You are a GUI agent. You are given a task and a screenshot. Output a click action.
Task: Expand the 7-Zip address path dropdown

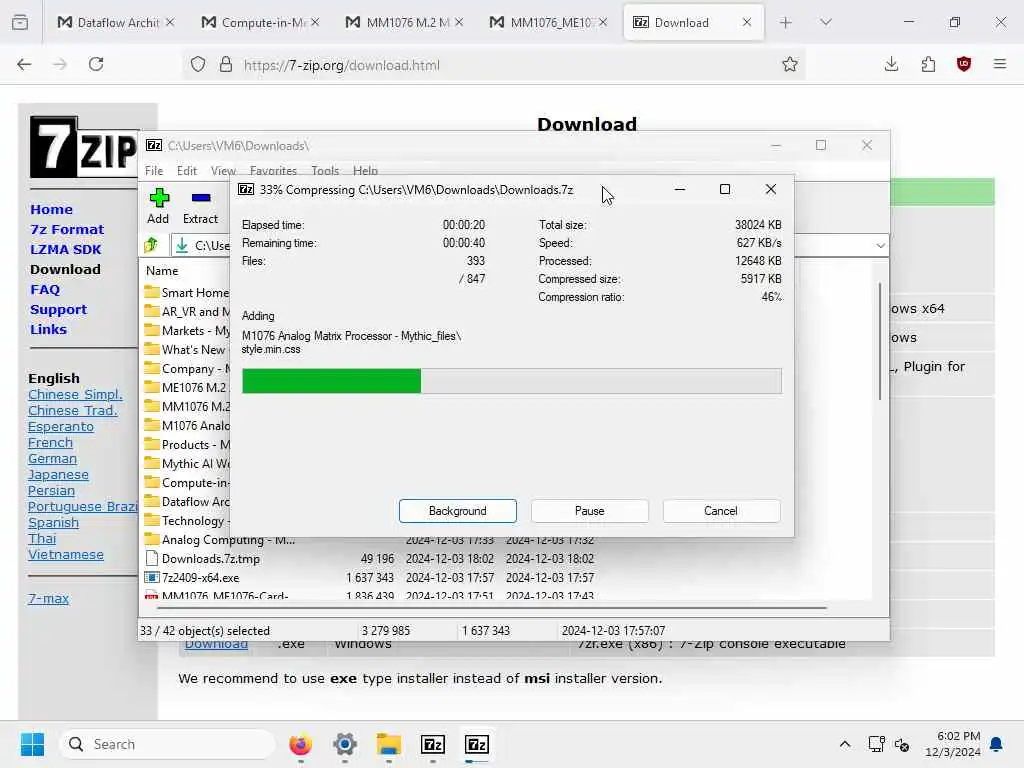880,246
